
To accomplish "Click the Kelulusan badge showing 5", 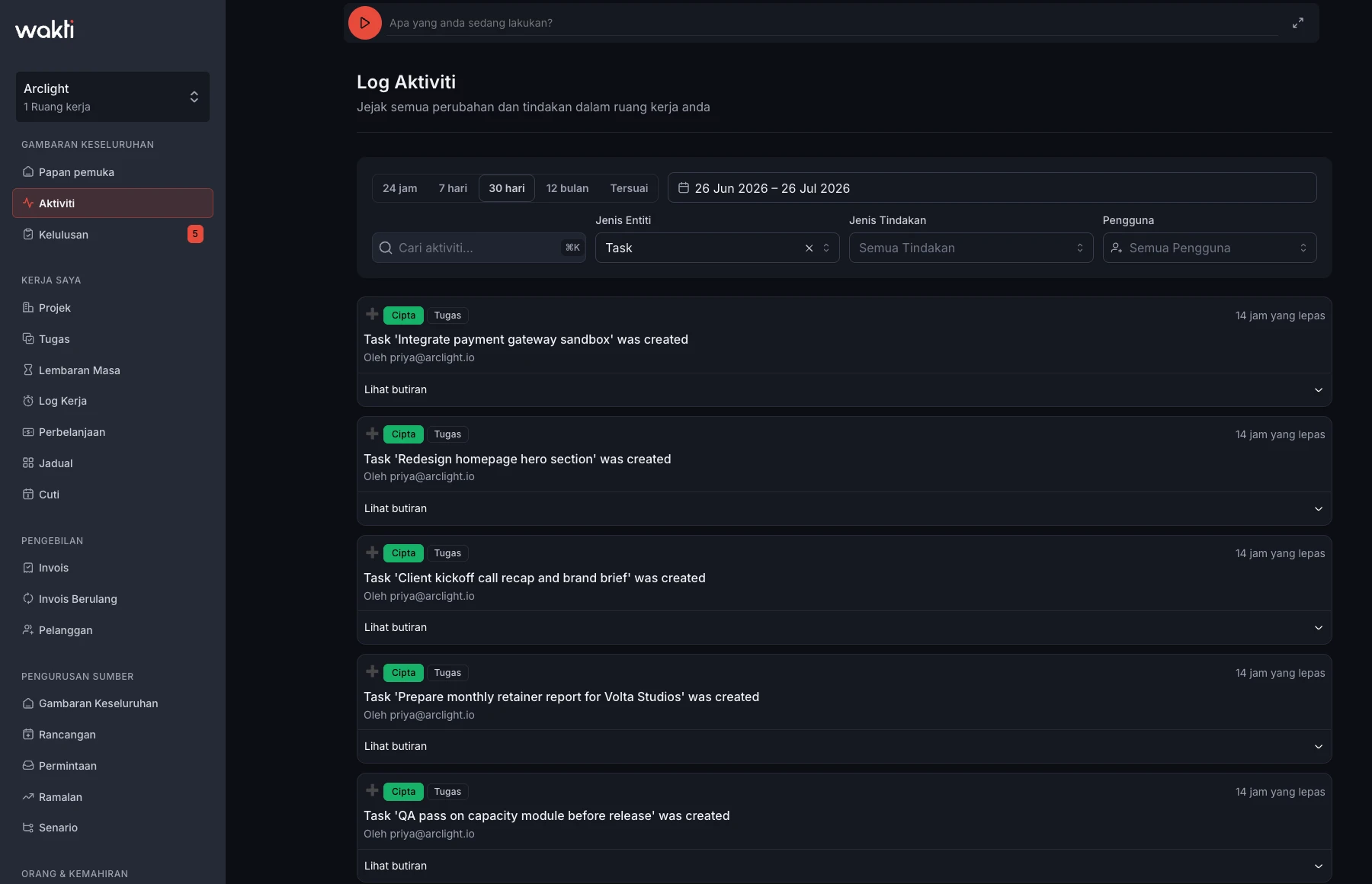I will pos(195,234).
